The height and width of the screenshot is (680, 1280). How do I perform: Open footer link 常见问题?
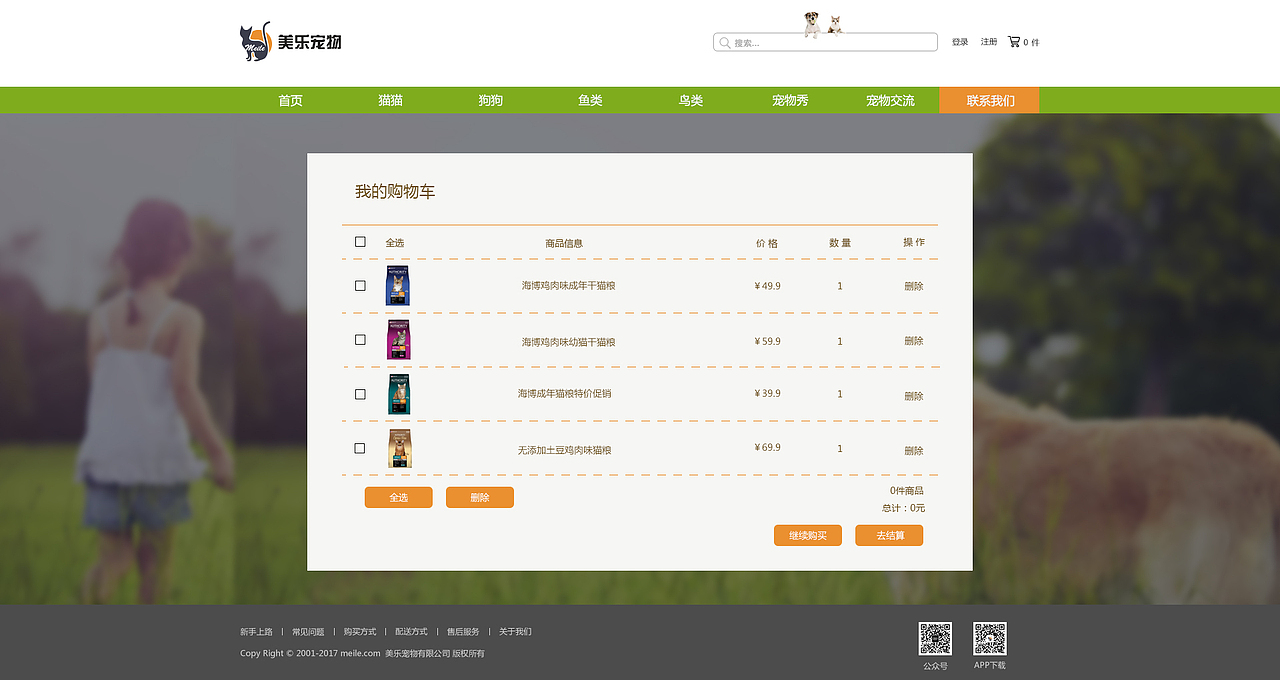click(308, 632)
